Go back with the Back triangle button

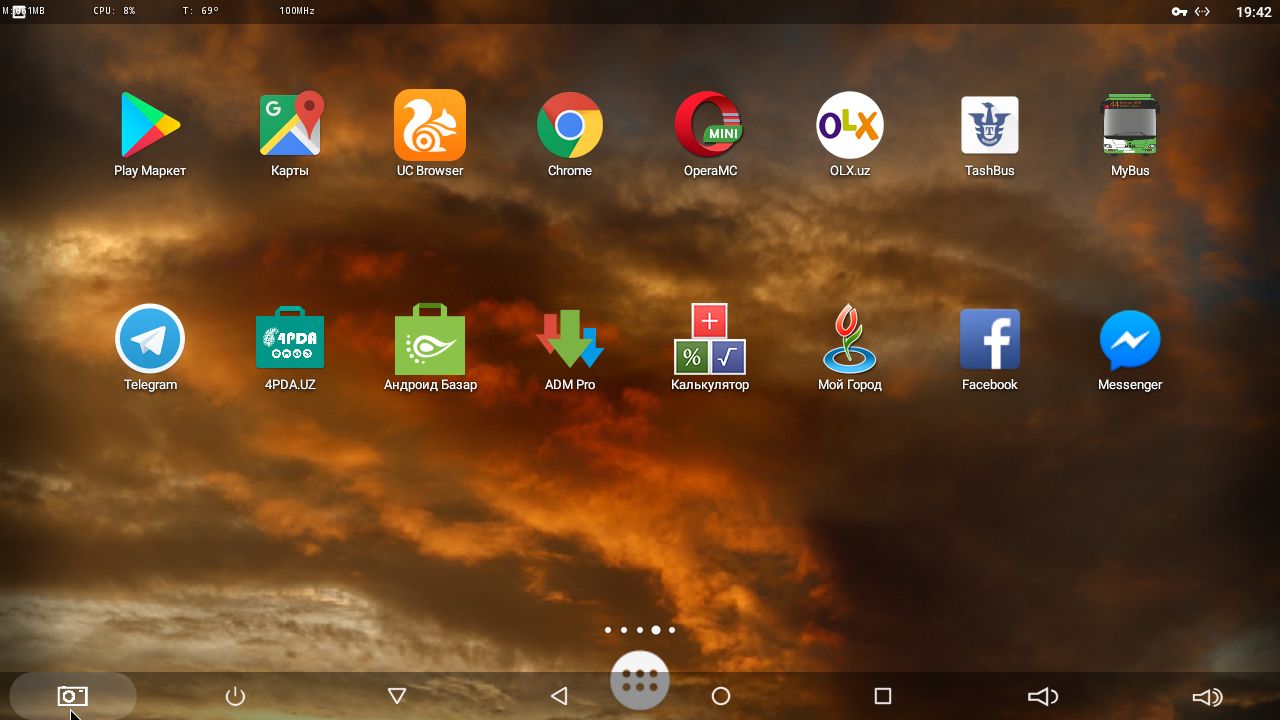559,696
